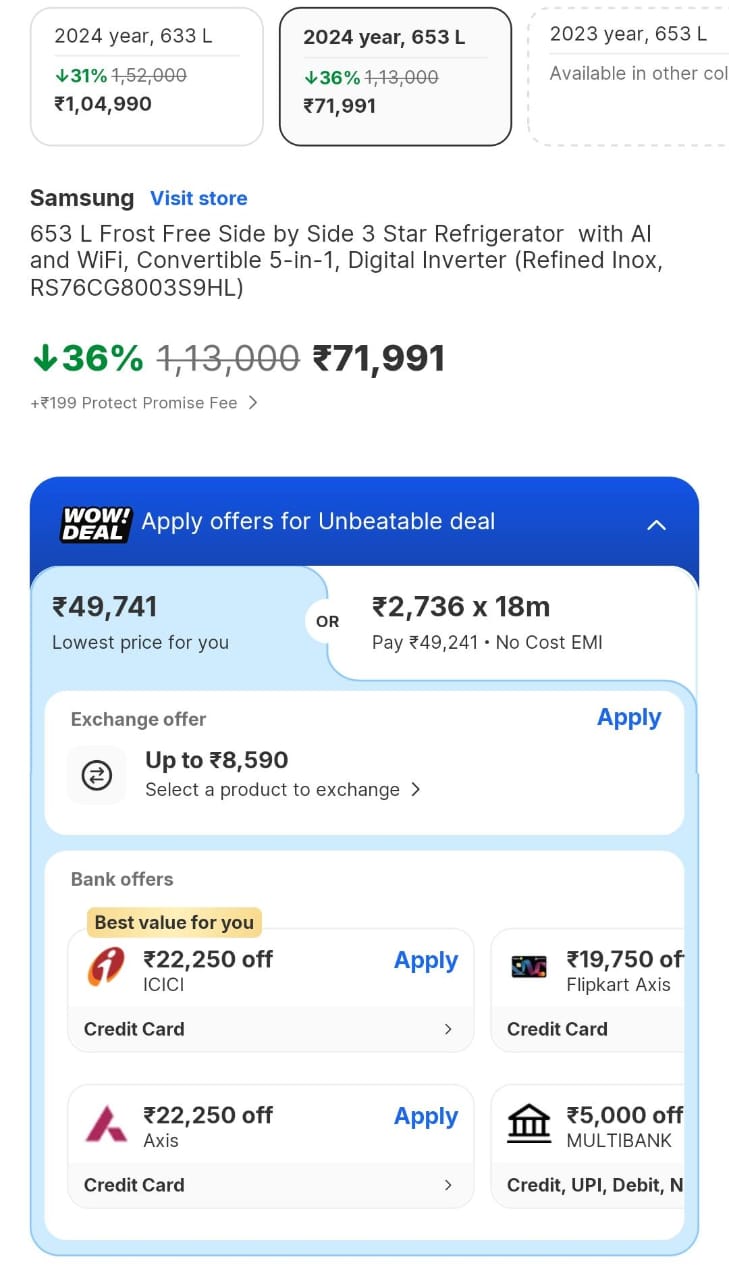Open Axis Credit Card offer details chevron

pos(447,1185)
